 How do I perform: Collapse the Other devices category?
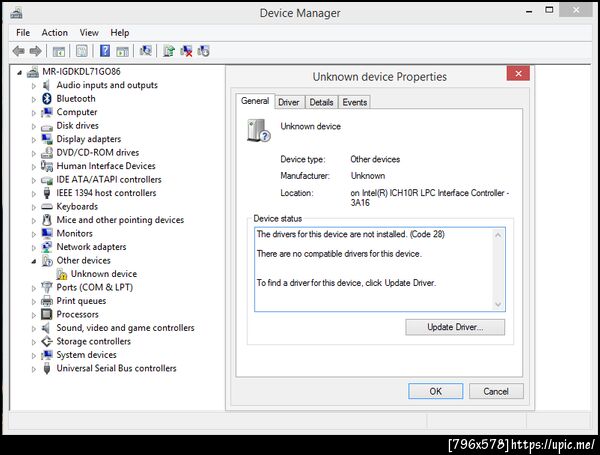click(34, 261)
